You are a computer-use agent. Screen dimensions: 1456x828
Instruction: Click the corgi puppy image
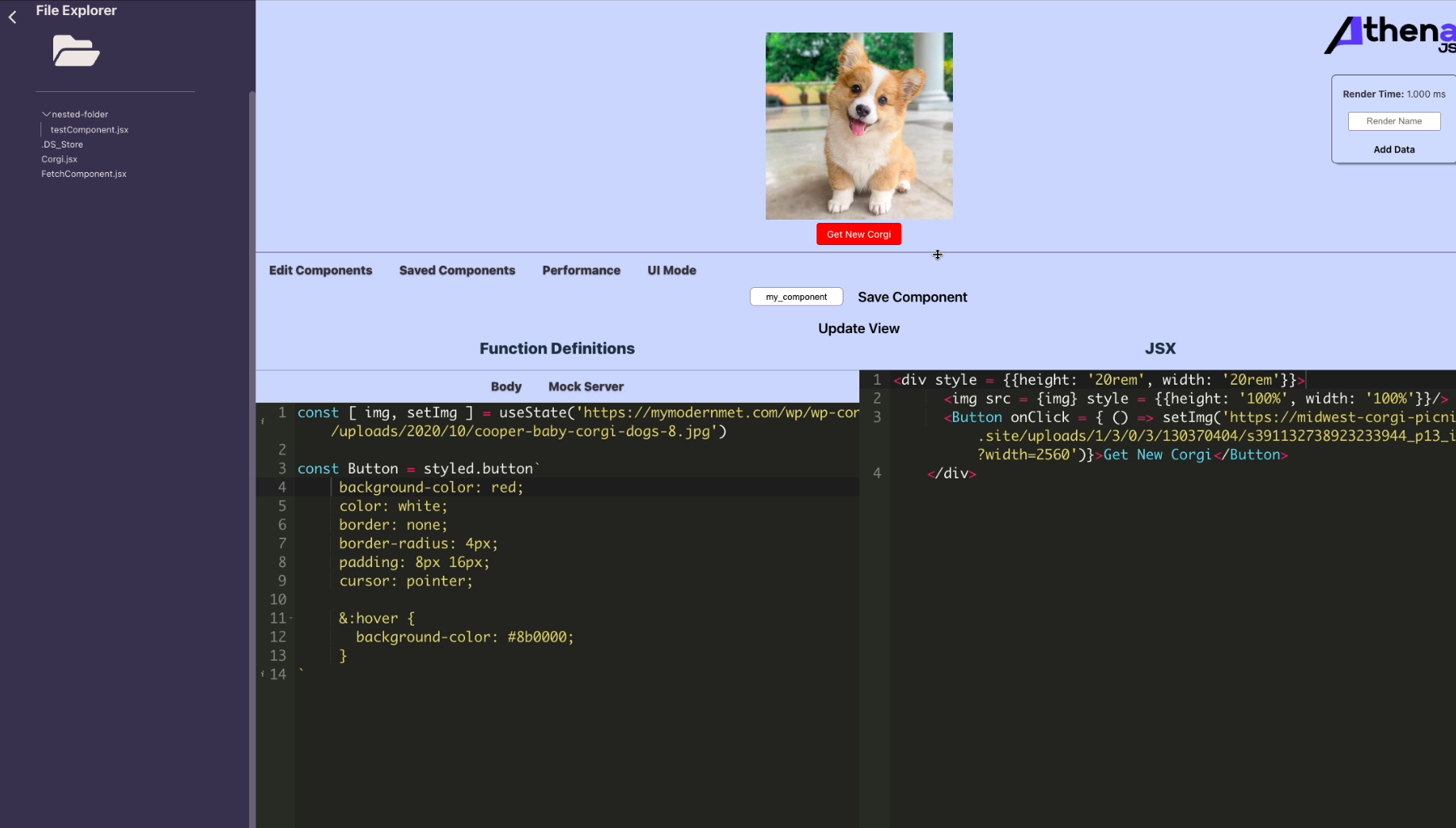[859, 126]
